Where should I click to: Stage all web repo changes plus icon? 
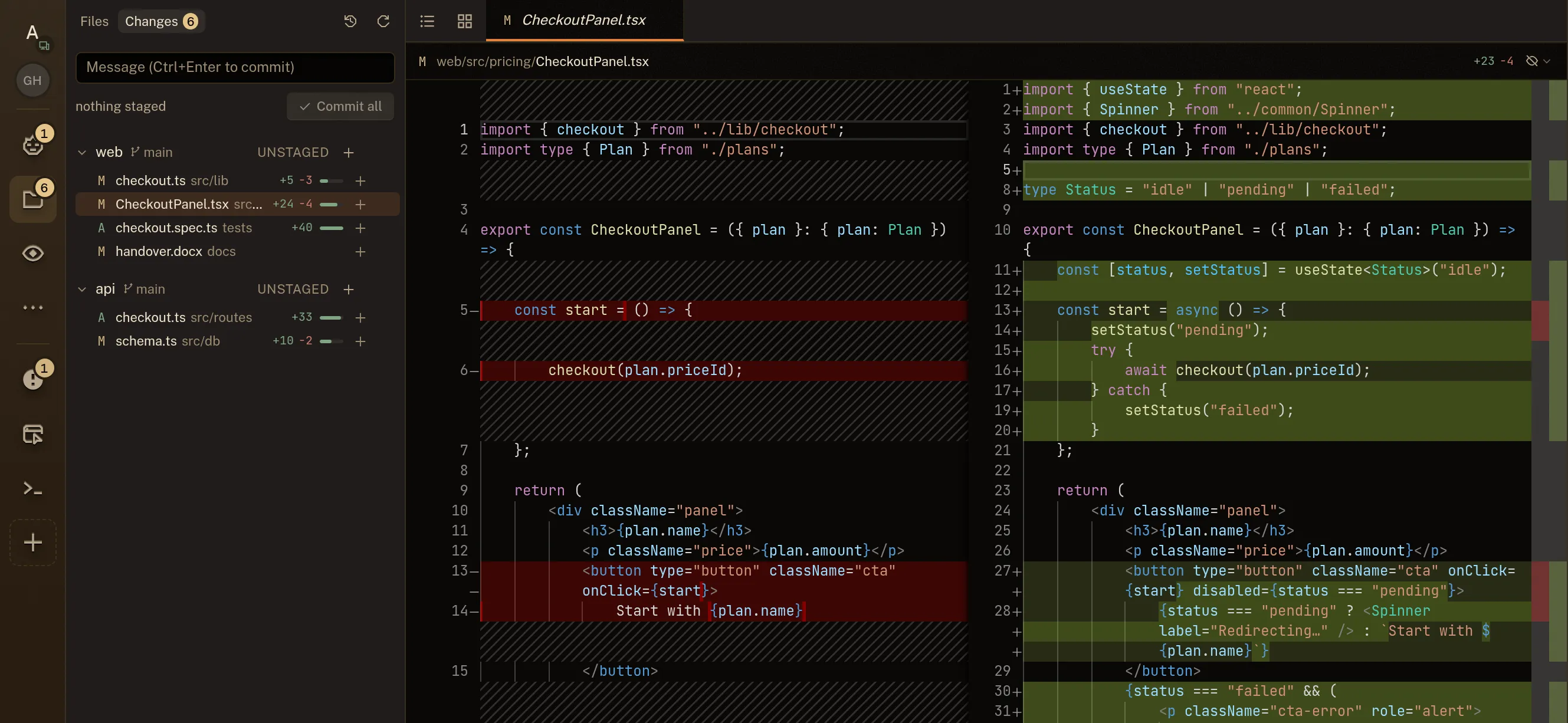click(x=348, y=152)
